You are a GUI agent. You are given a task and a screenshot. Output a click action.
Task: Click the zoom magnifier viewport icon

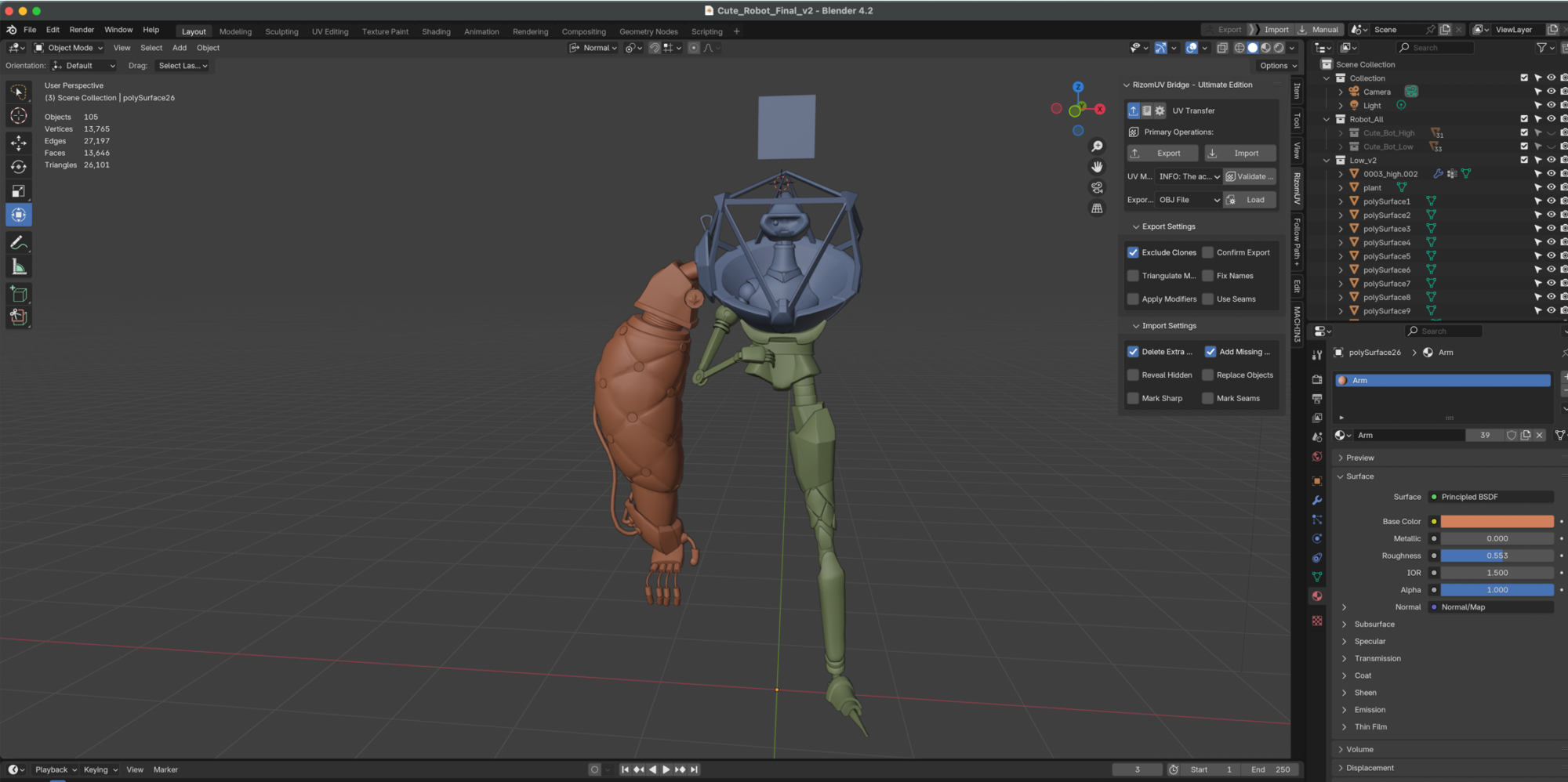click(x=1097, y=147)
